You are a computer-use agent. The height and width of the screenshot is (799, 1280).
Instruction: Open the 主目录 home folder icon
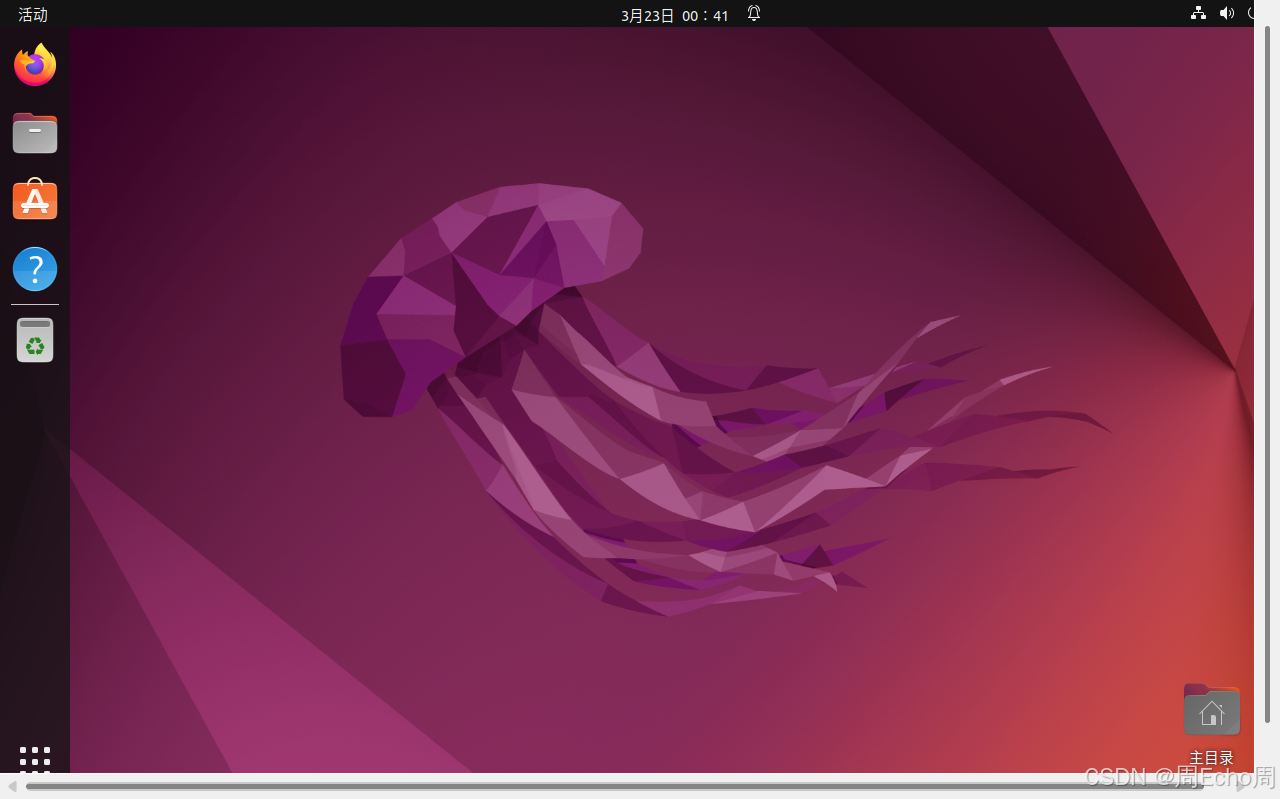click(1212, 709)
